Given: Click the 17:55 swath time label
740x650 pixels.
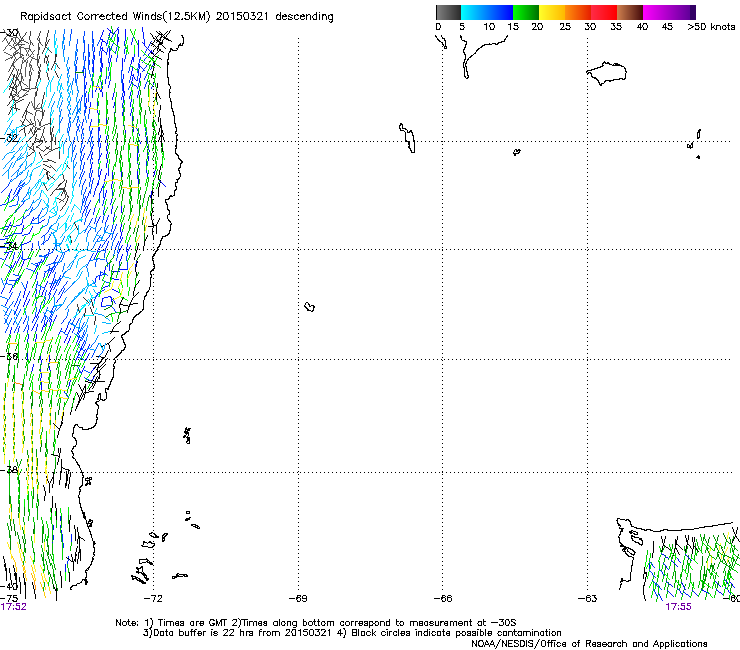Looking at the screenshot, I should coord(679,607).
